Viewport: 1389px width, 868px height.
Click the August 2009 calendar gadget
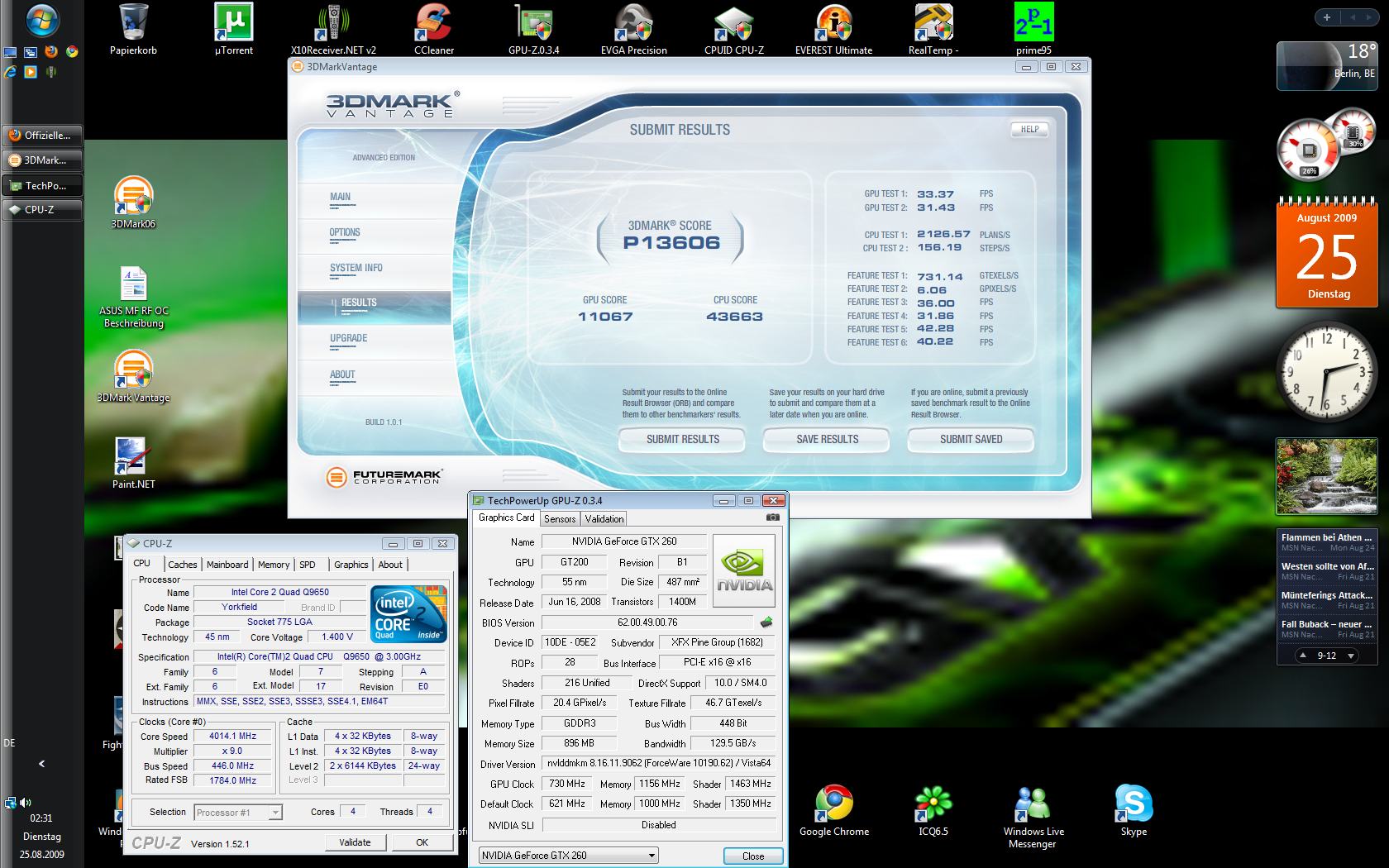[x=1327, y=254]
